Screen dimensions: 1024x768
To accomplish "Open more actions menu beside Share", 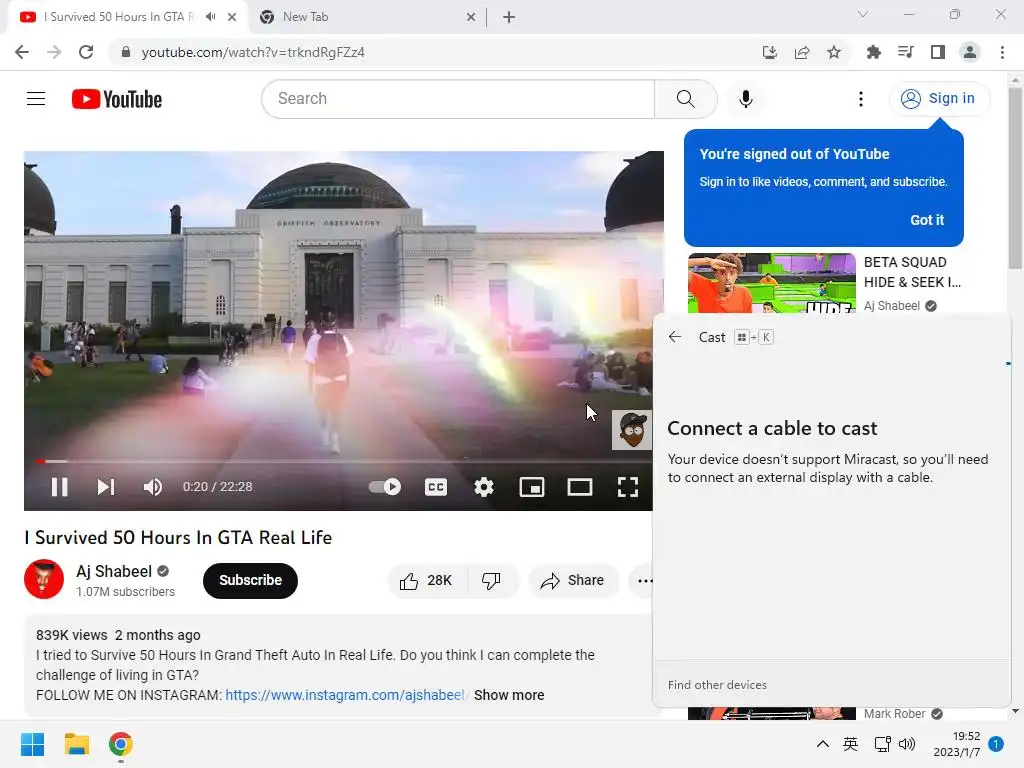I will point(645,581).
